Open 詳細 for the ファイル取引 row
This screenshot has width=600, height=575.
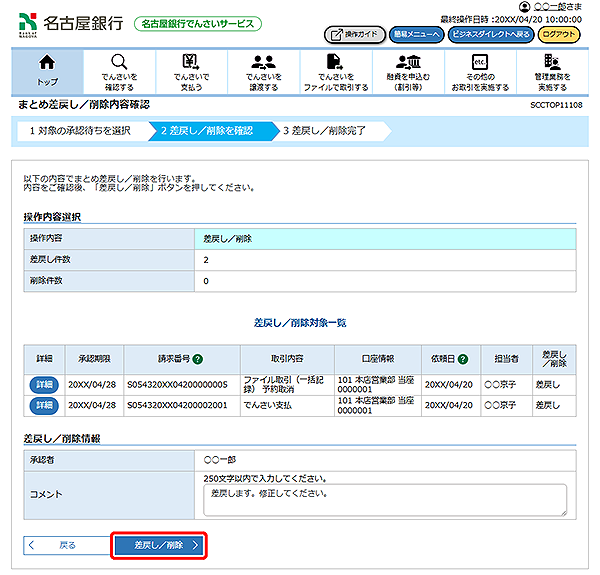tap(44, 384)
